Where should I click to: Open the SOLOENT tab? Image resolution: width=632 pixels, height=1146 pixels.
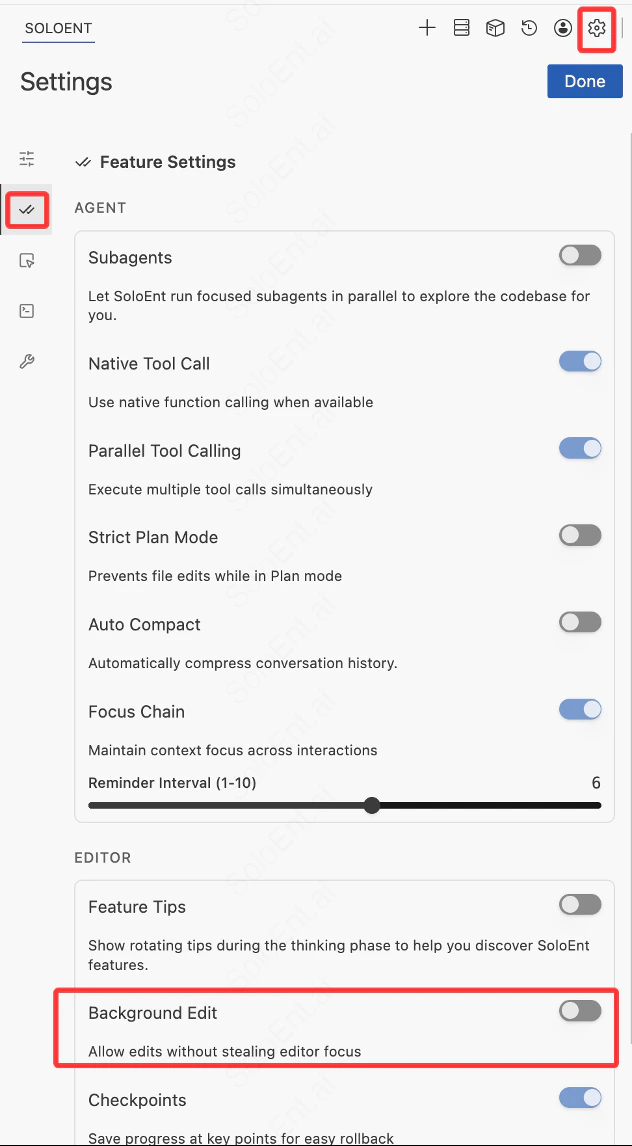coord(58,28)
